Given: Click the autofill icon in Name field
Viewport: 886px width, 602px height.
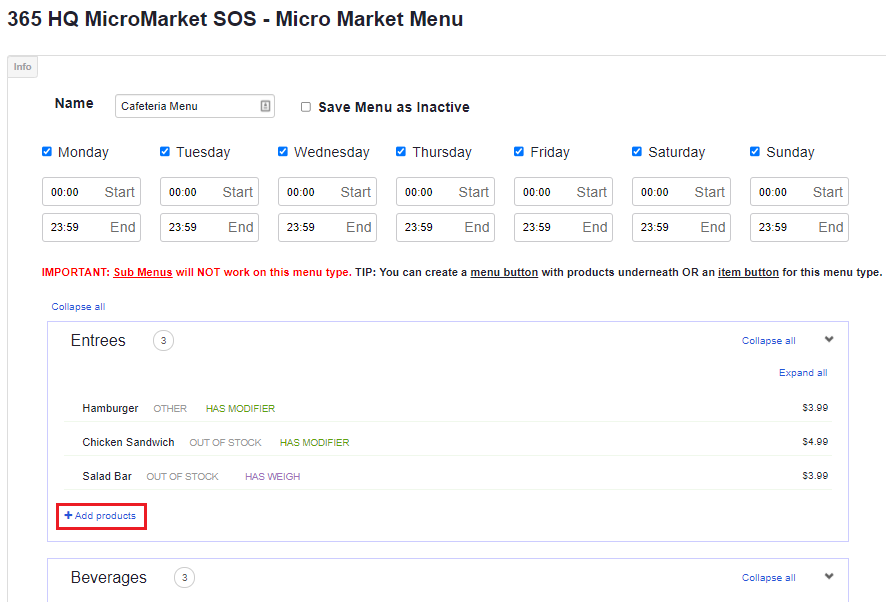Looking at the screenshot, I should (x=265, y=106).
